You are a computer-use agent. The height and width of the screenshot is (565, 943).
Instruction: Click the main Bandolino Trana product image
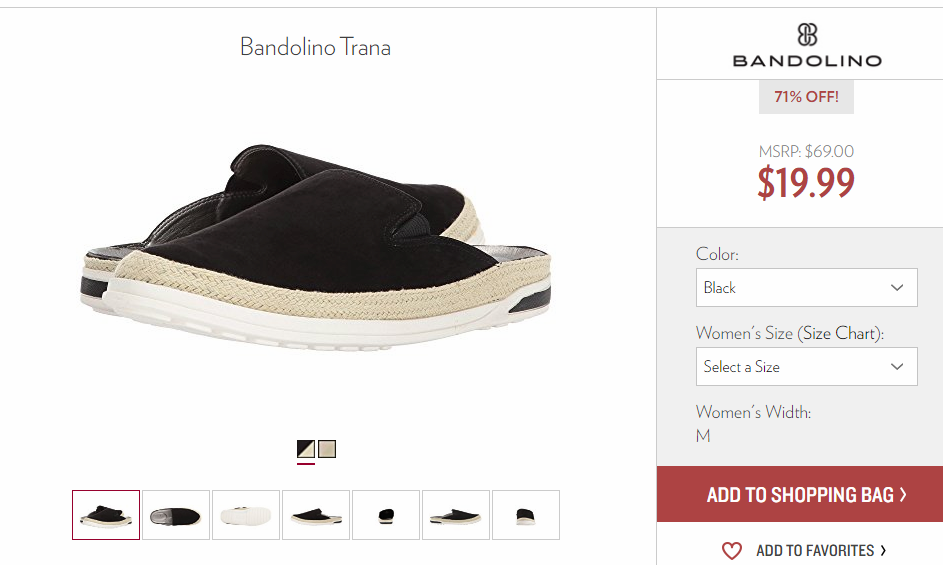[316, 248]
